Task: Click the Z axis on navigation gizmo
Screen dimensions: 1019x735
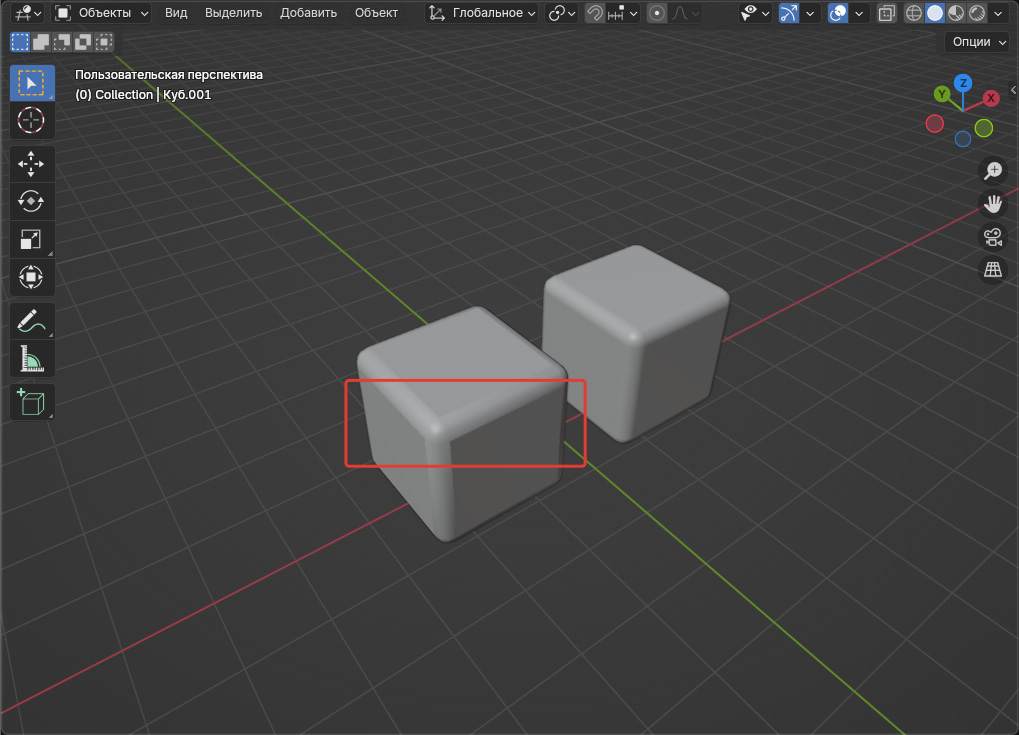Action: point(962,83)
